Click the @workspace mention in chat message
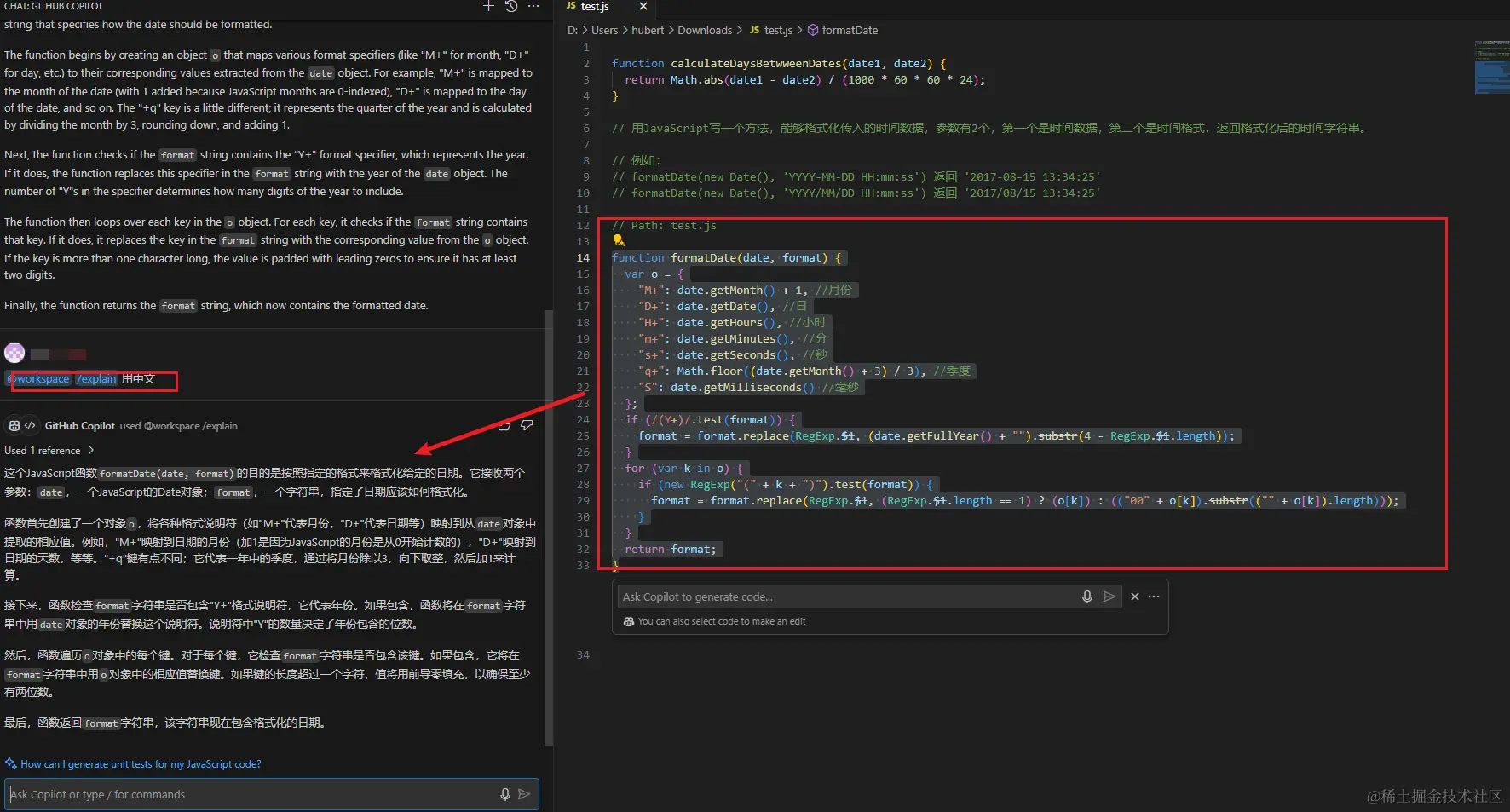Image resolution: width=1510 pixels, height=812 pixels. point(39,379)
